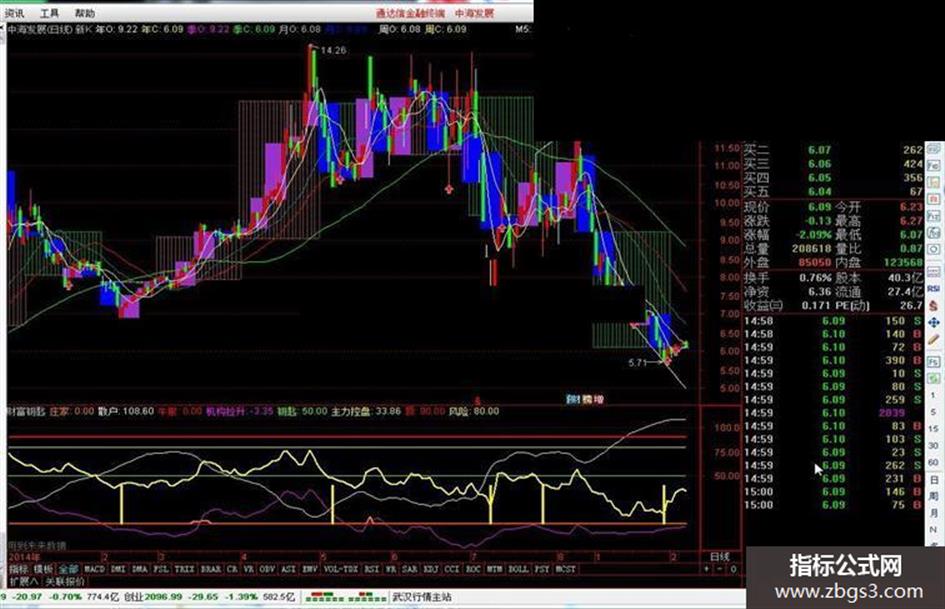
Task: Select the 模板 tab
Action: click(x=43, y=569)
